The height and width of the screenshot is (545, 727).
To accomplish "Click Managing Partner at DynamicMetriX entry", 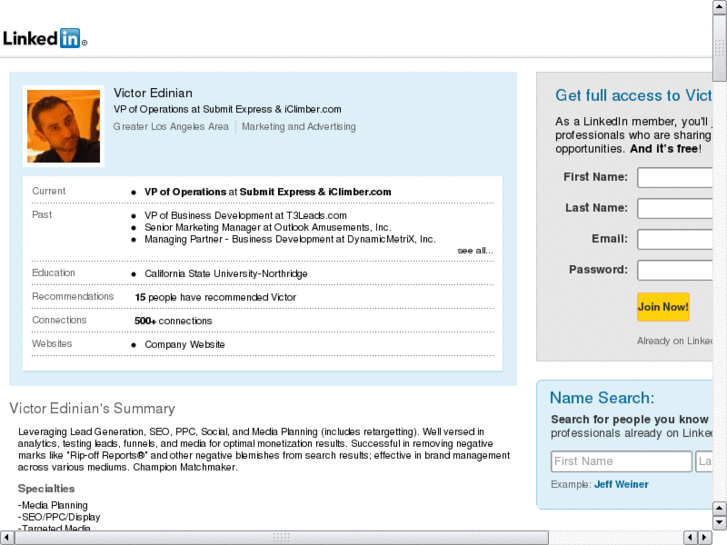I will click(x=290, y=239).
